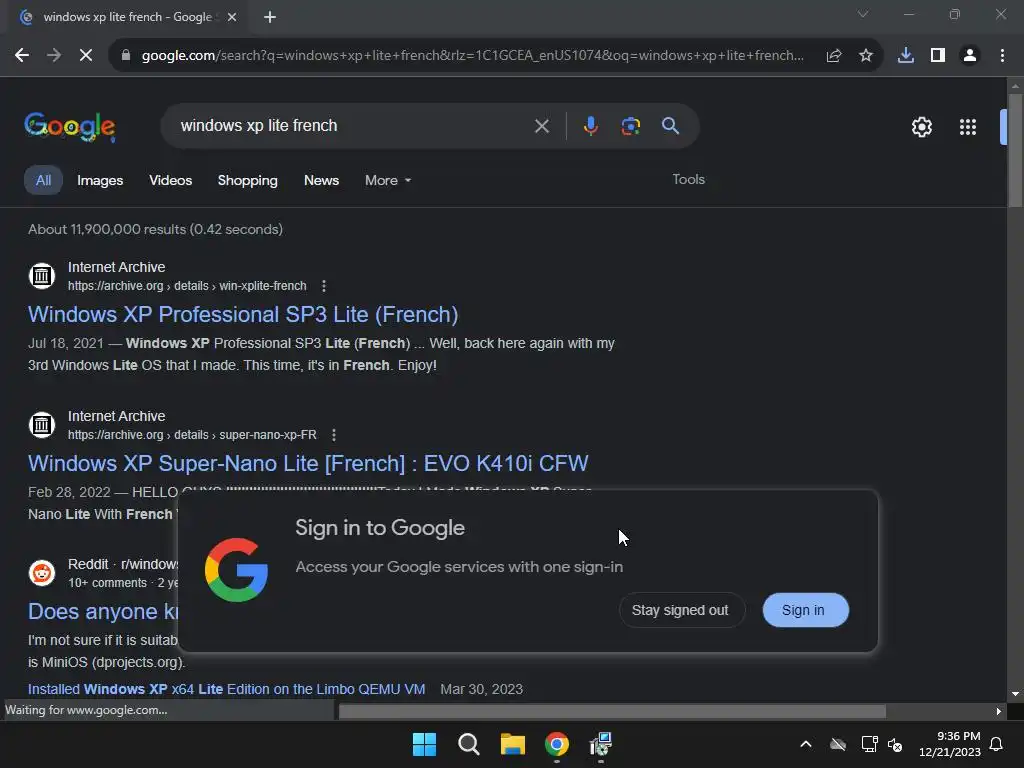The height and width of the screenshot is (768, 1024).
Task: Click the https://archive.org win-xplite-french URL
Action: [187, 286]
